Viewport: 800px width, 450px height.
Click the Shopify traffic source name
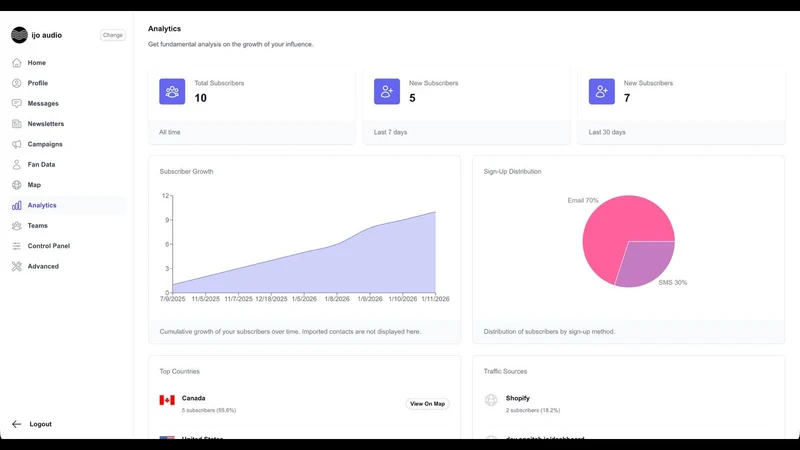pos(518,398)
